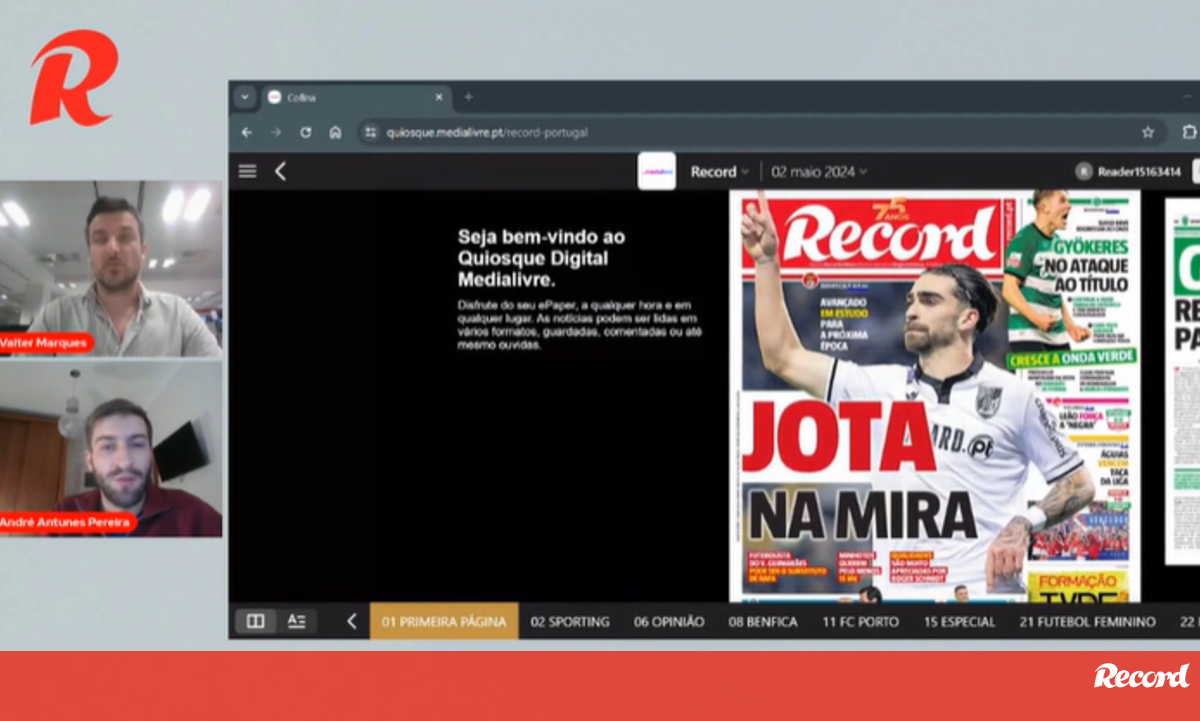1200x721 pixels.
Task: Click the address bar URL quiosque.medialivre.pt
Action: [x=487, y=132]
